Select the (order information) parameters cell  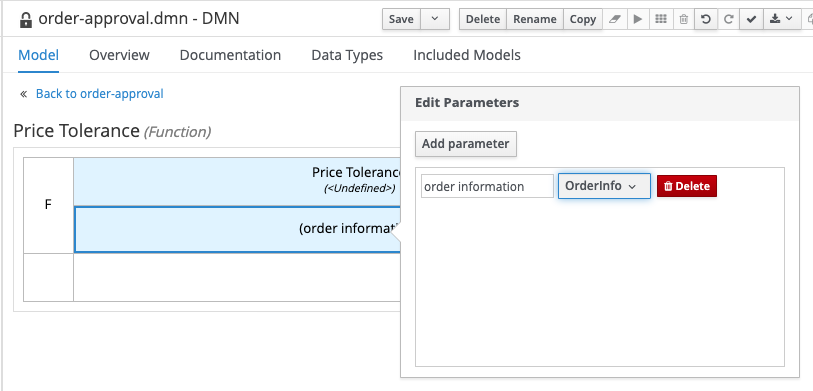pos(237,229)
